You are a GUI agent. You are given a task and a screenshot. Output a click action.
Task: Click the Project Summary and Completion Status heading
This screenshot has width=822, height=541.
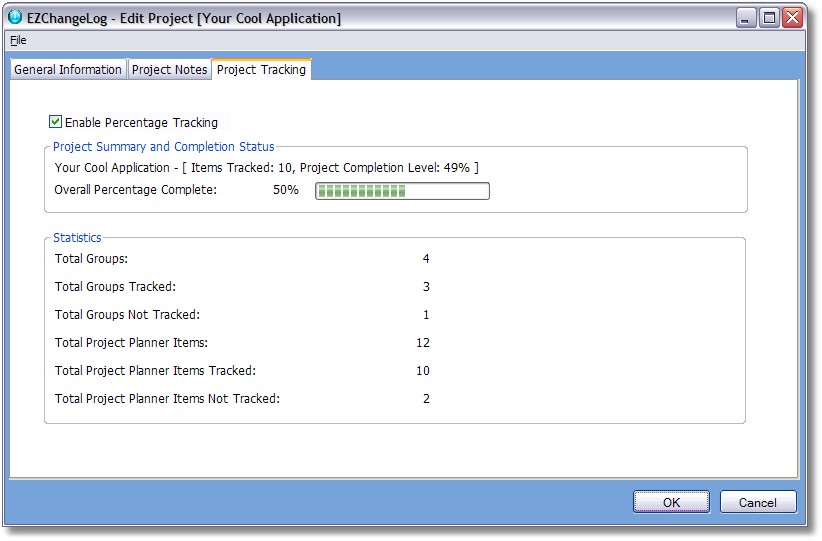(164, 147)
